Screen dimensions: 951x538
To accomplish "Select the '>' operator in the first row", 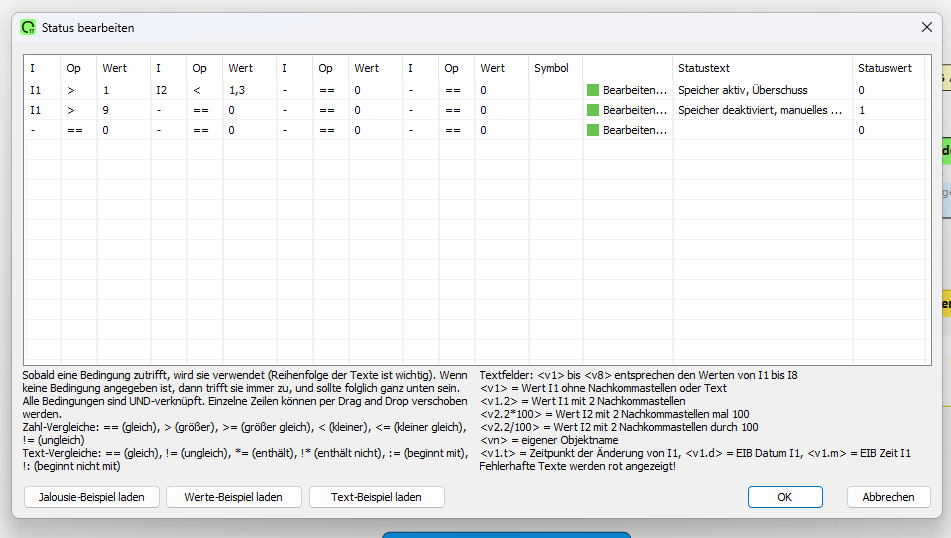I will pos(78,90).
